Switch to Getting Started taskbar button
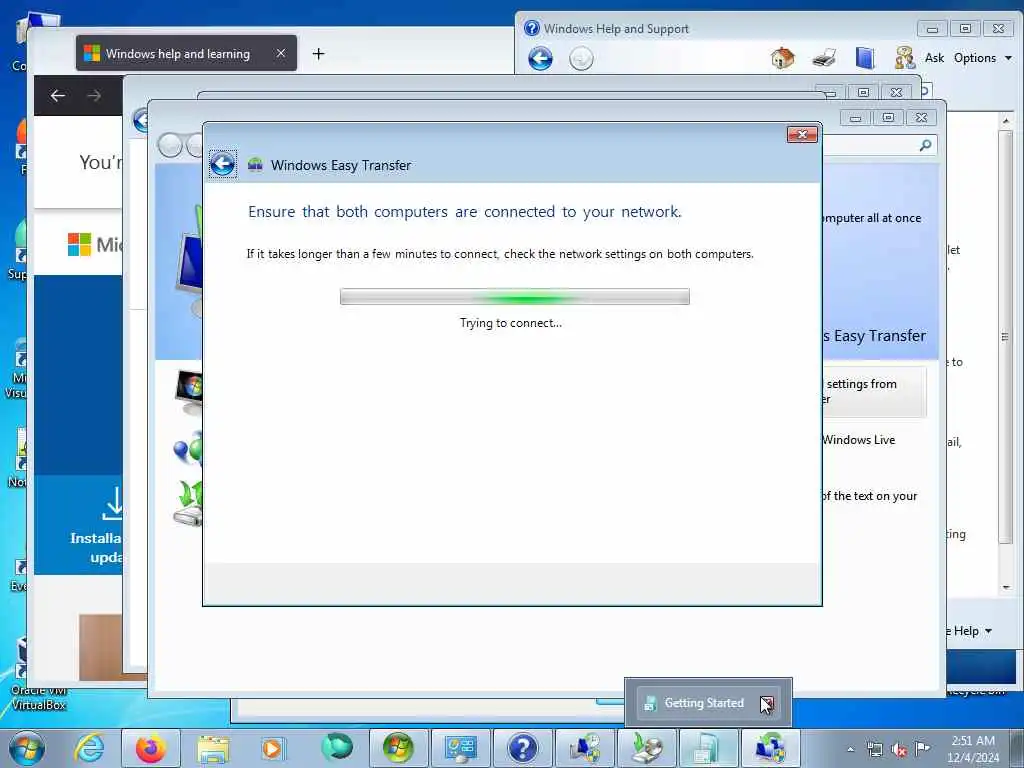The height and width of the screenshot is (768, 1024). [709, 748]
